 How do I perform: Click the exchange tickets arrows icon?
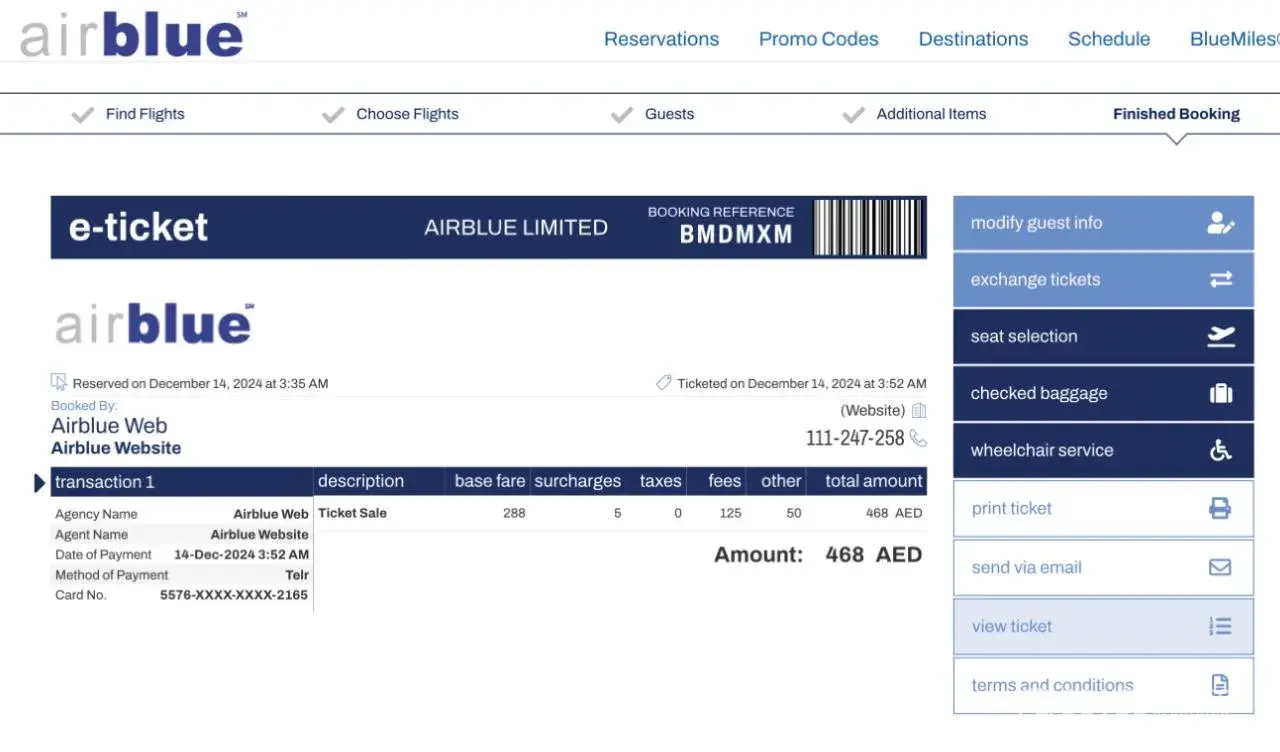pyautogui.click(x=1220, y=280)
